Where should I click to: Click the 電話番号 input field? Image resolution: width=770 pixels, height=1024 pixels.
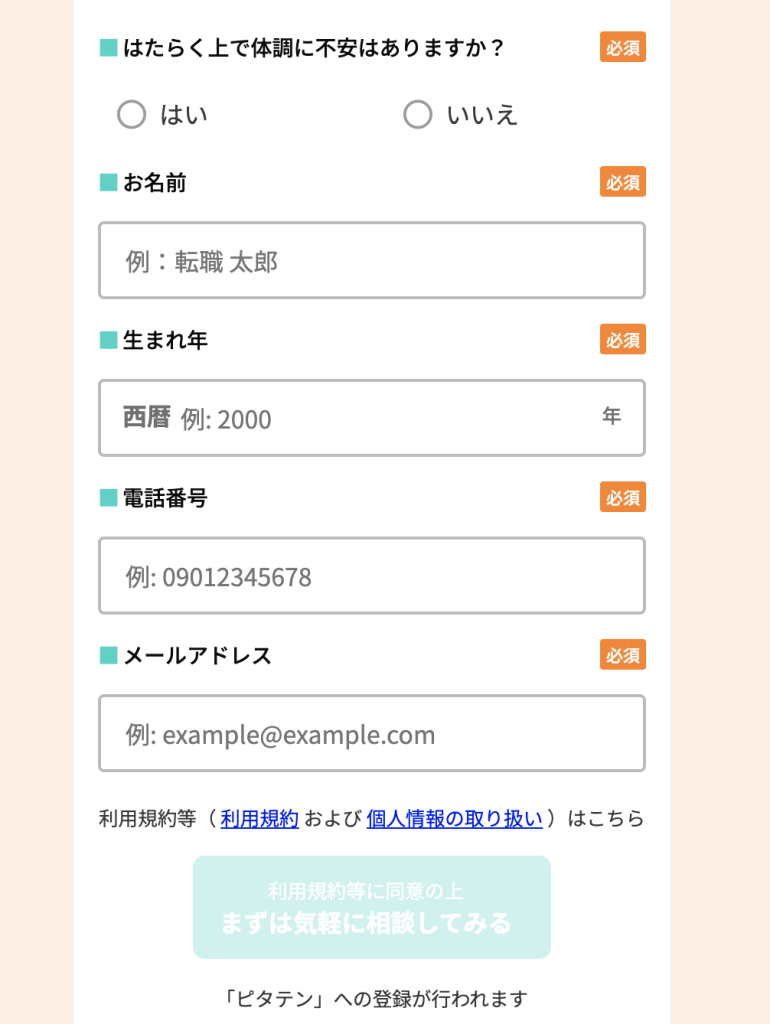[x=371, y=576]
